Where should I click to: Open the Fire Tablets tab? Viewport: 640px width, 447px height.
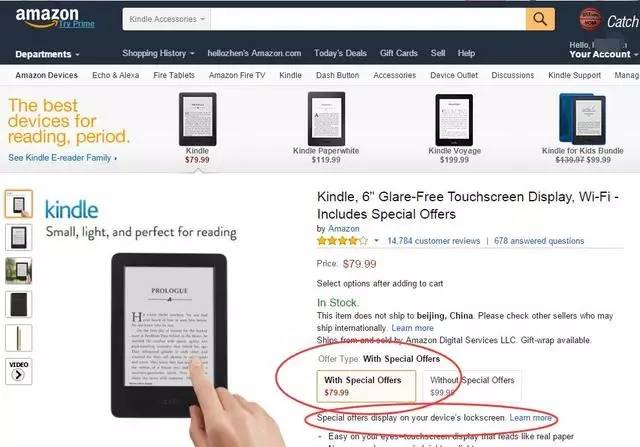coord(174,75)
